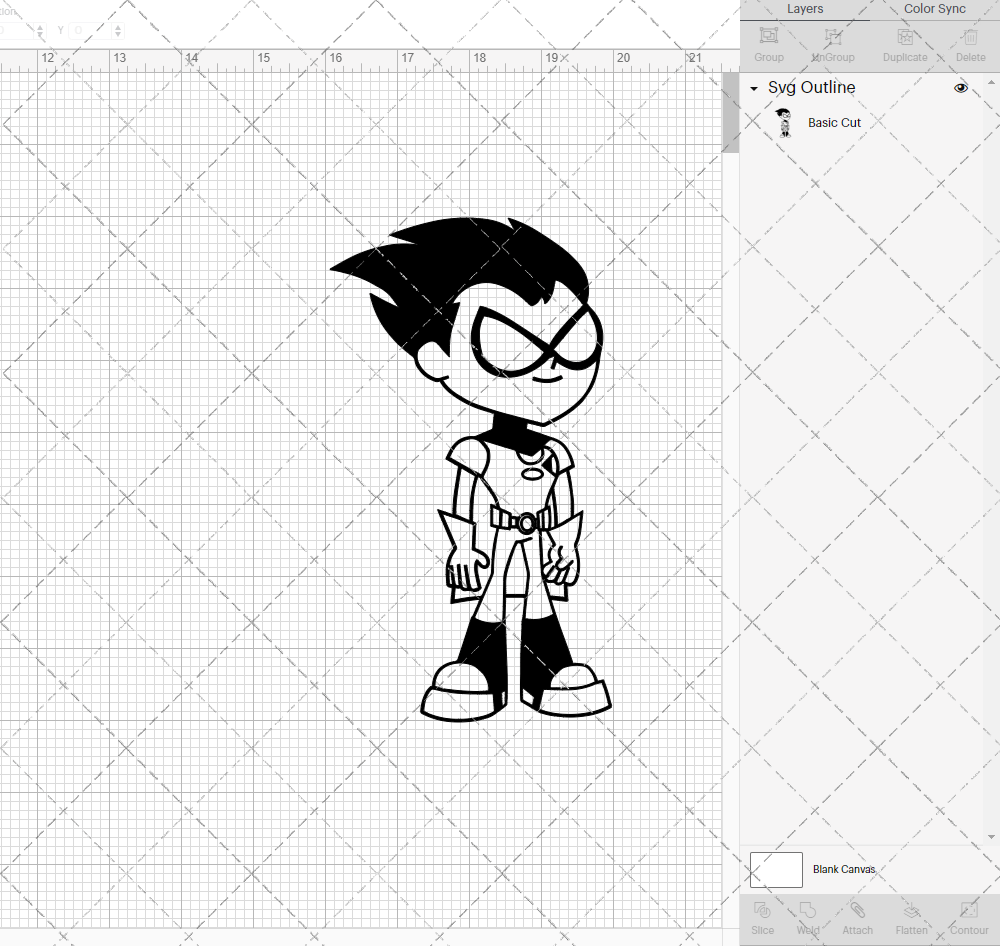1000x946 pixels.
Task: Collapse the Svg Outline group
Action: pos(753,88)
